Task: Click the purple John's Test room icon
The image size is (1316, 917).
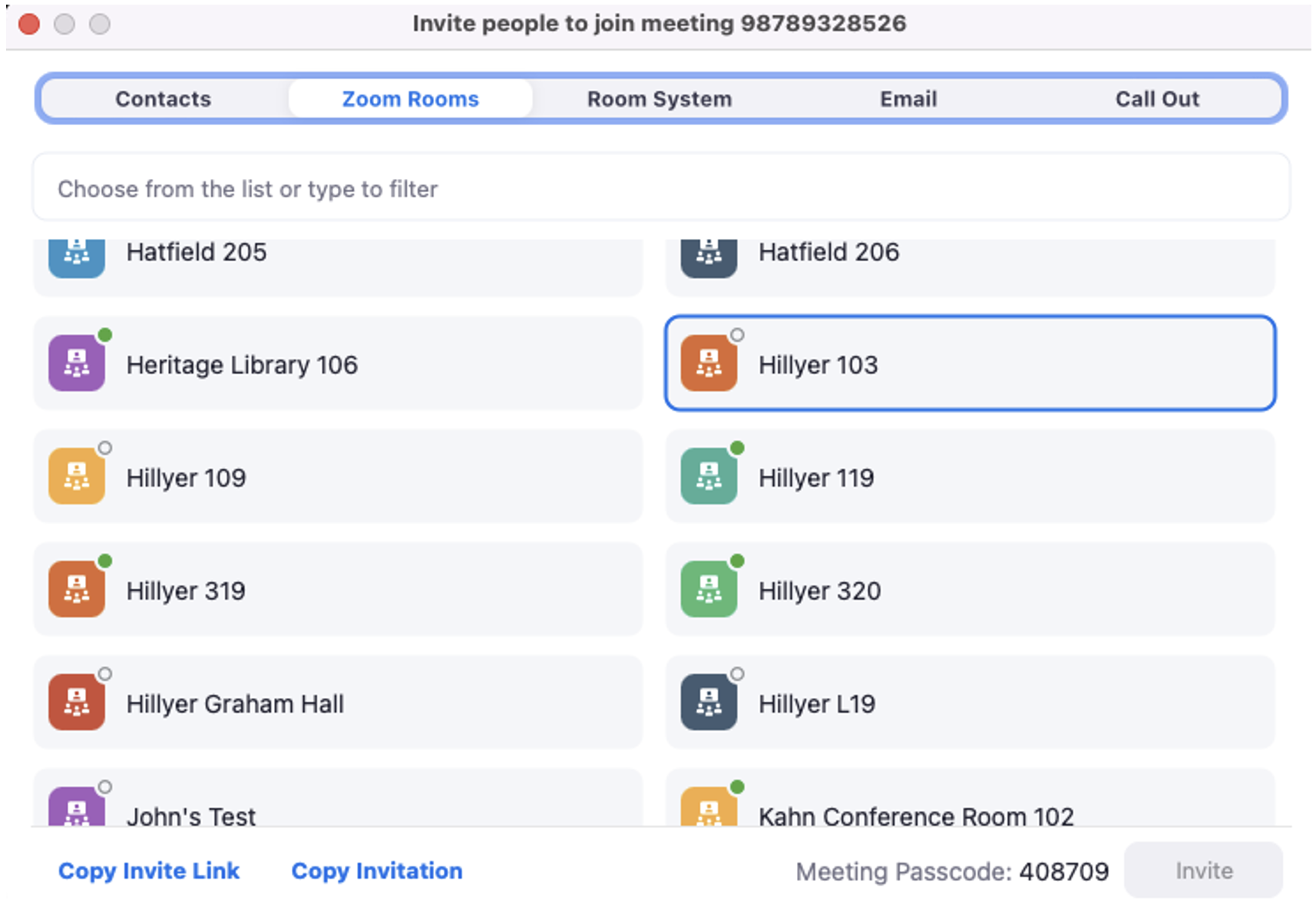Action: click(x=77, y=806)
